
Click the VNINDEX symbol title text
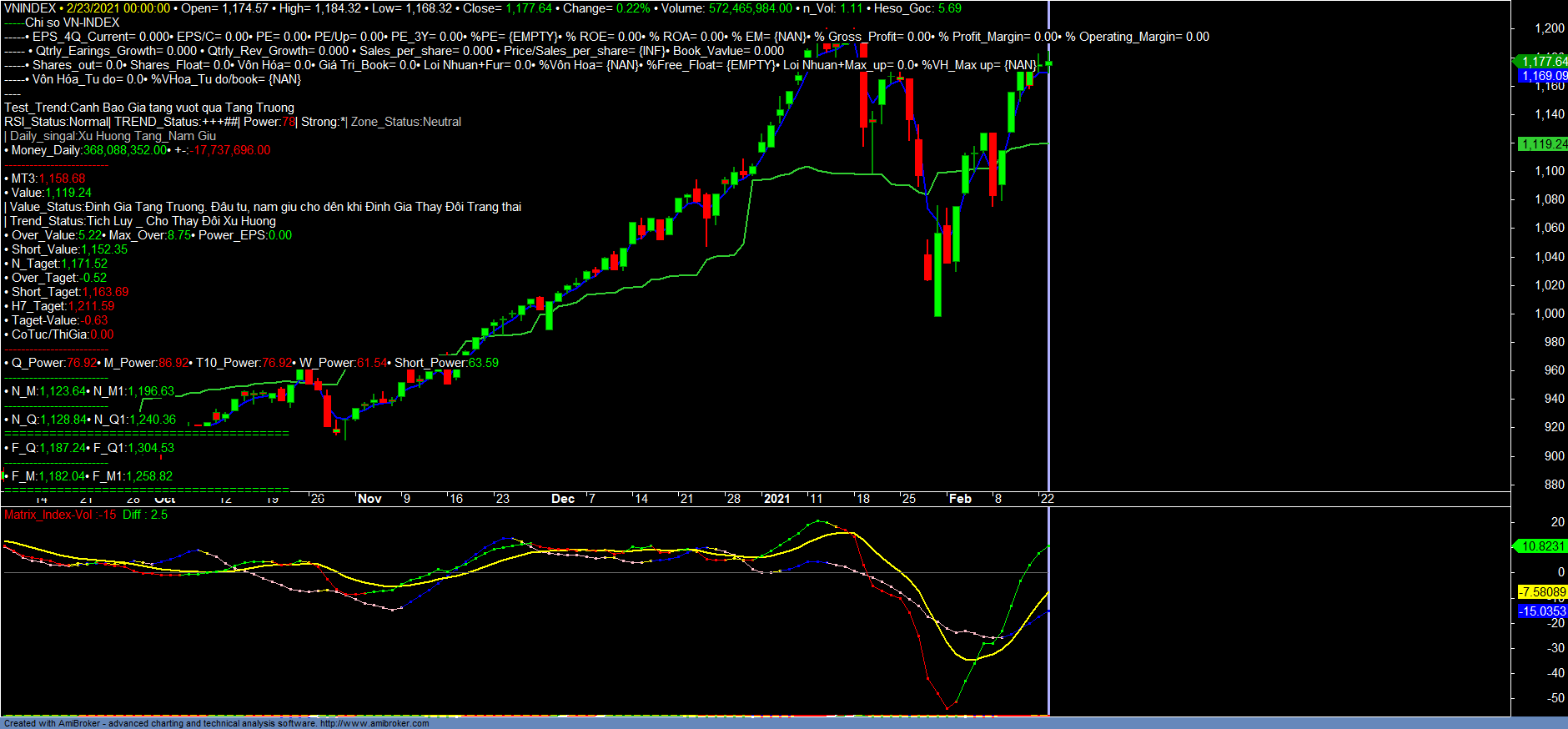[x=30, y=8]
